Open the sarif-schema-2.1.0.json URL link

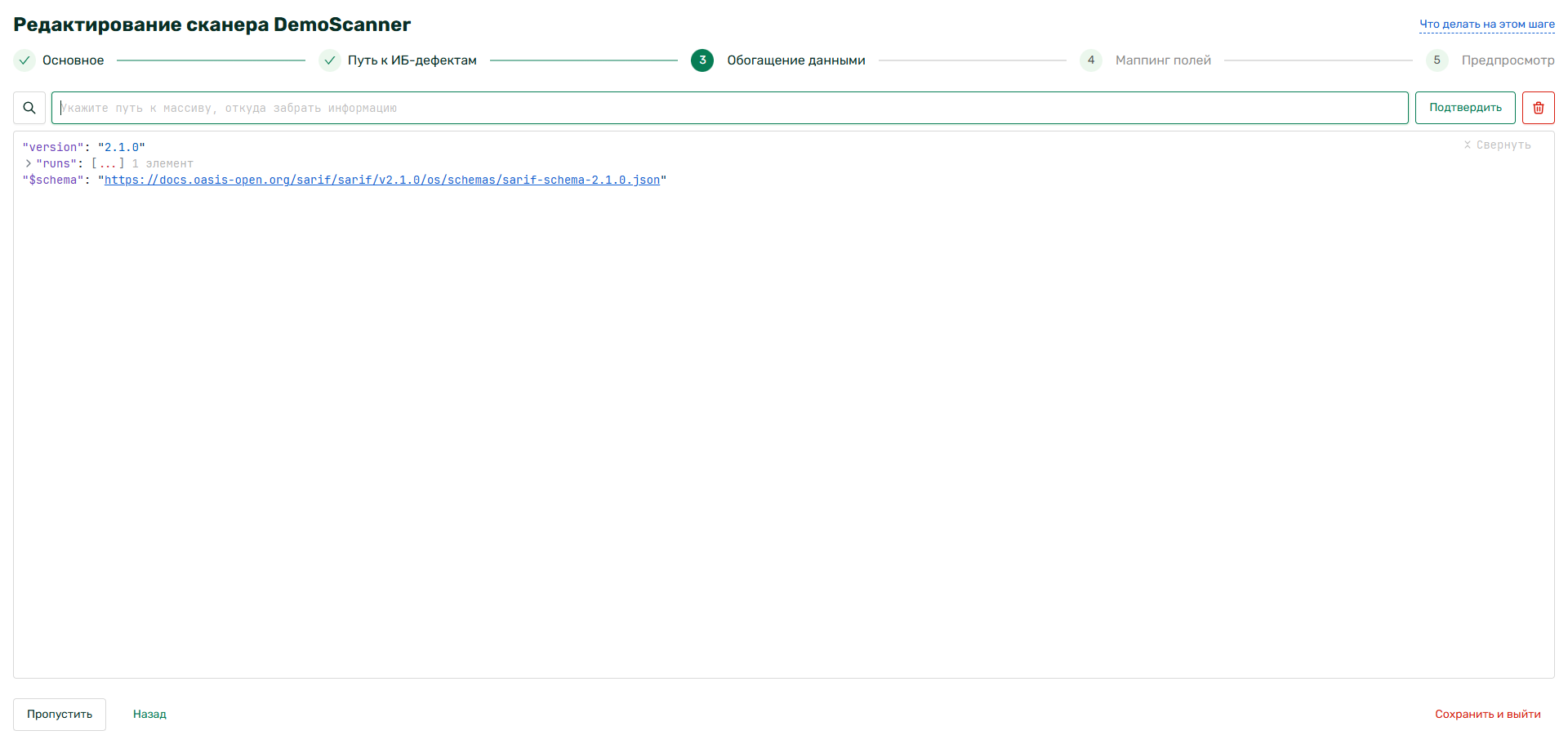[x=382, y=180]
